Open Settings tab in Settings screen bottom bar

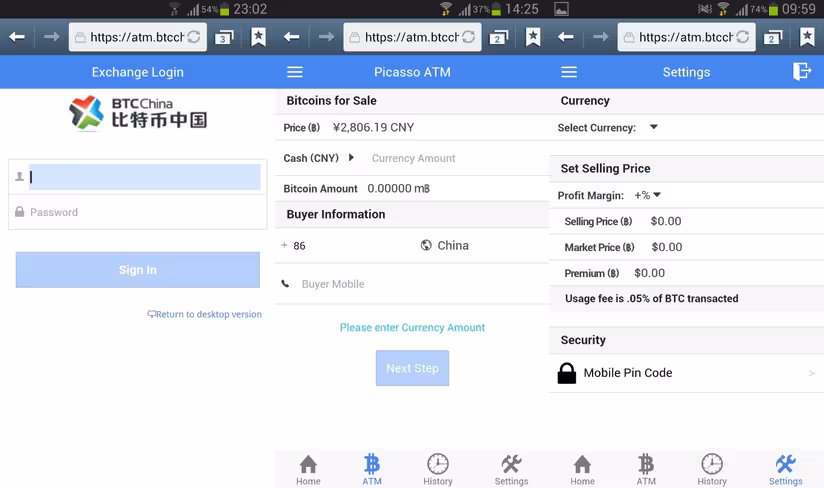(x=786, y=470)
